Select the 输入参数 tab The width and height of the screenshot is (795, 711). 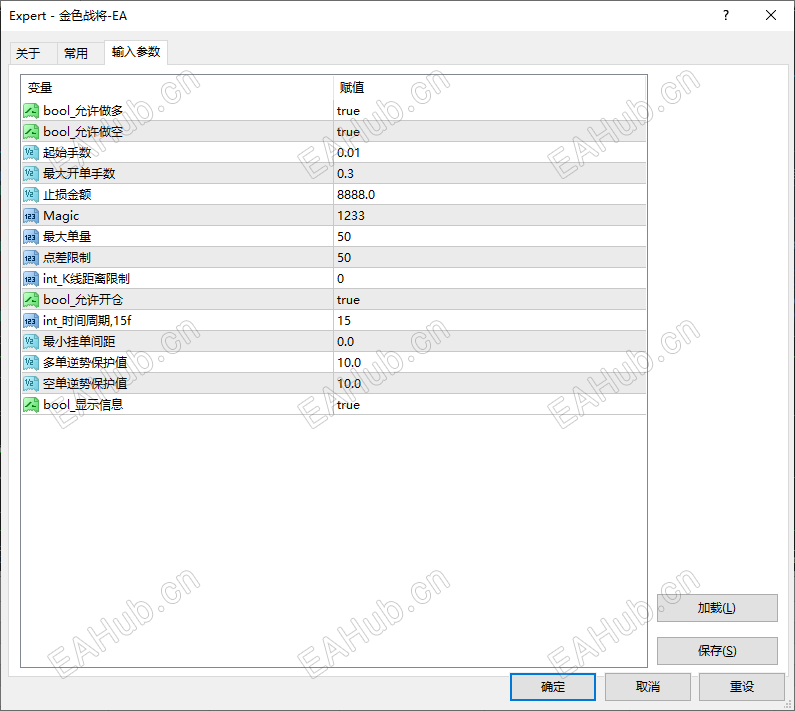136,52
